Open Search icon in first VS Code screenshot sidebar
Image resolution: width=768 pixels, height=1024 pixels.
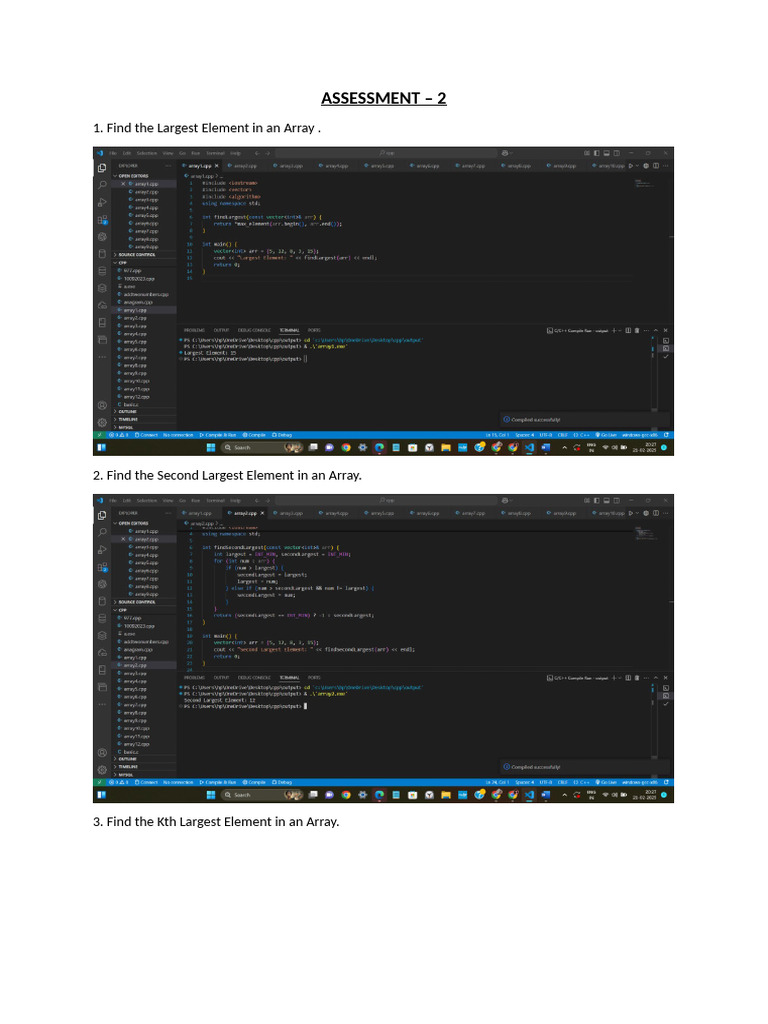click(102, 185)
